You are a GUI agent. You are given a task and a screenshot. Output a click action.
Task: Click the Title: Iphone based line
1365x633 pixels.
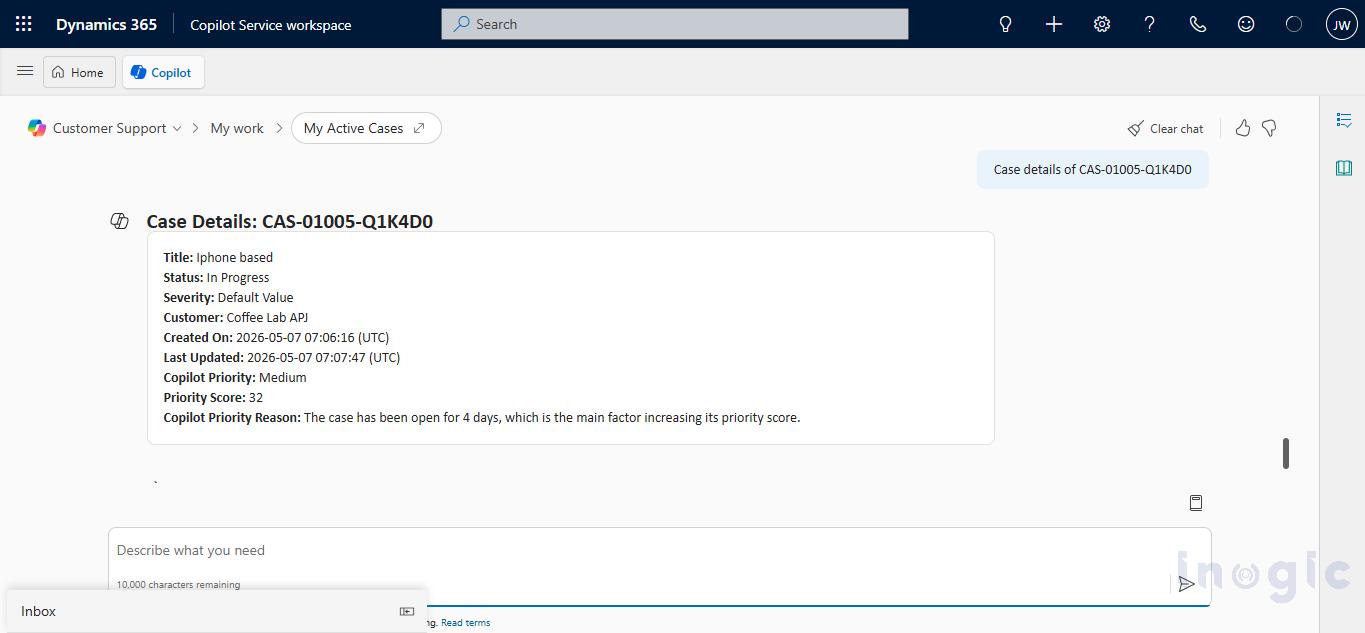pos(218,257)
